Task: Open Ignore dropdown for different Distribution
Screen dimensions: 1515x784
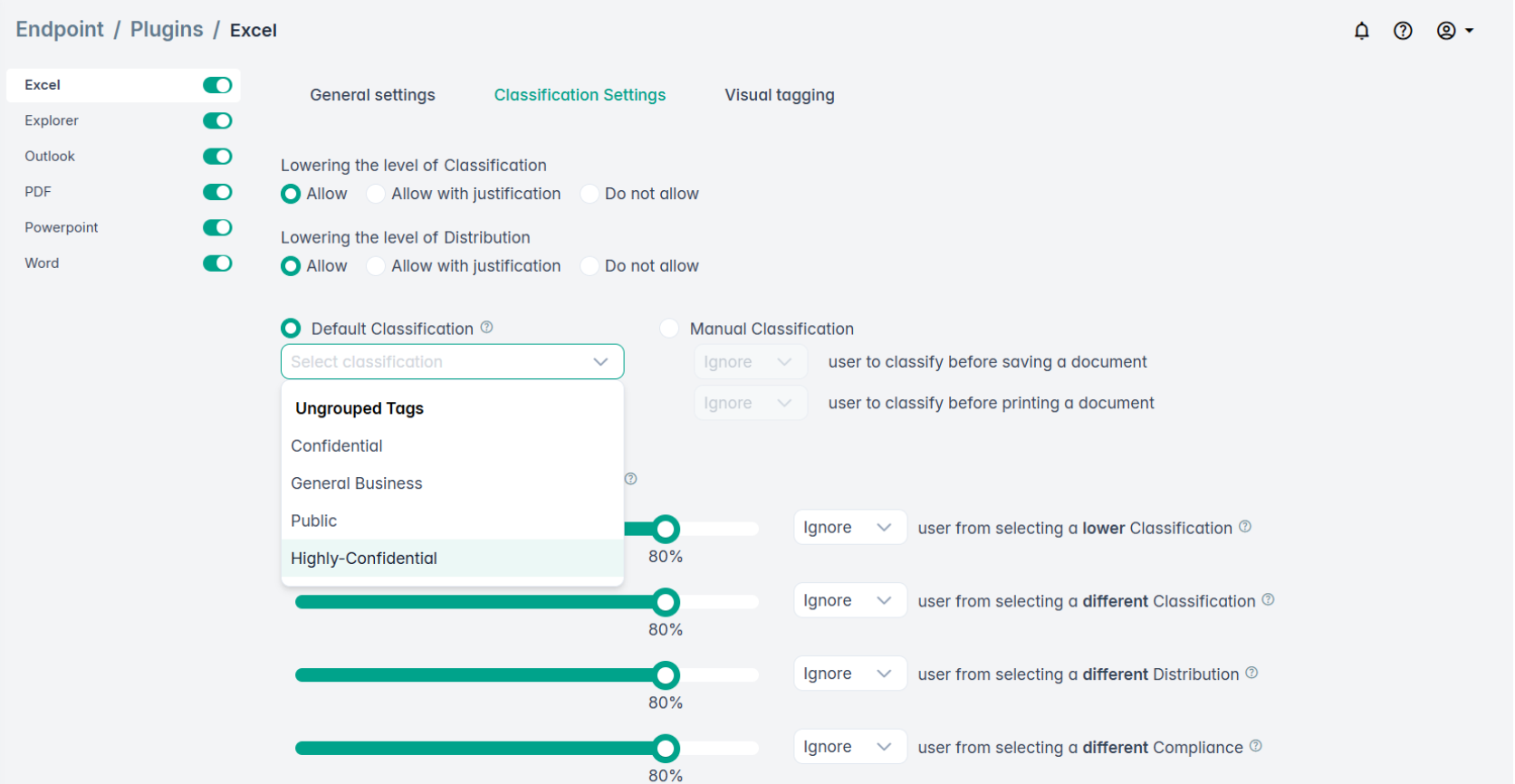Action: [849, 674]
